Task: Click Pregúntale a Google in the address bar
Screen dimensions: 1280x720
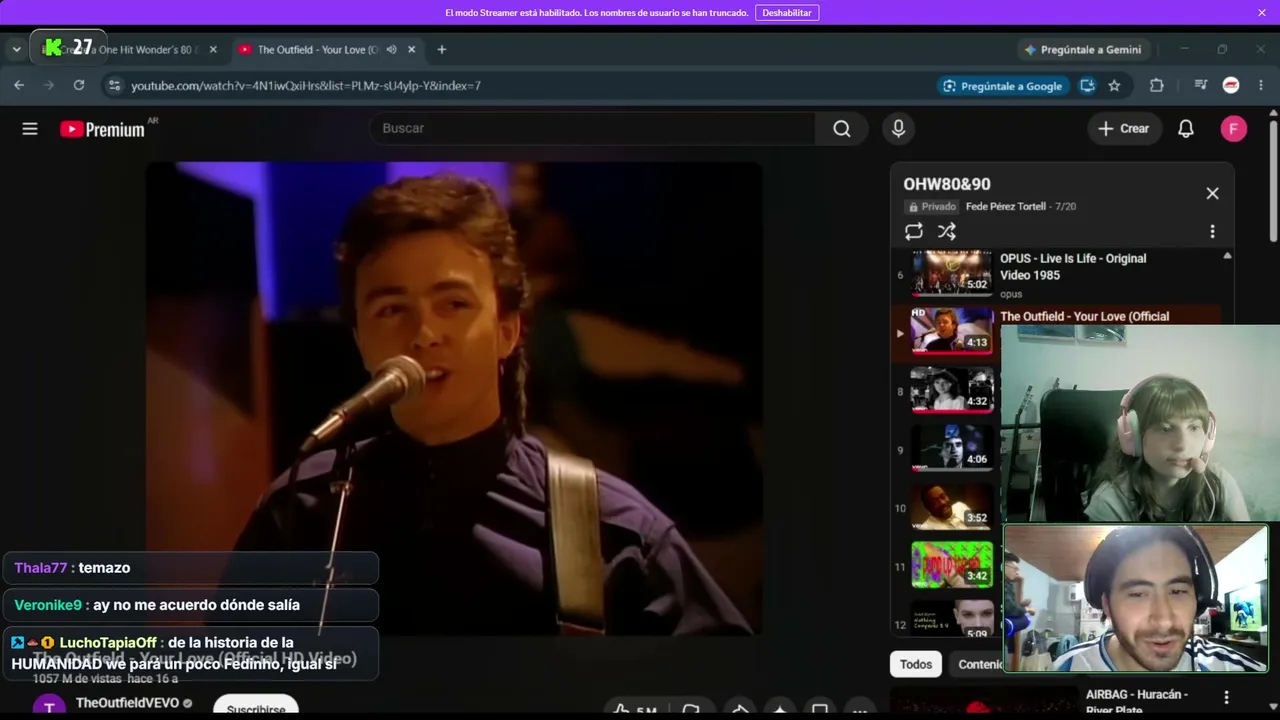Action: (x=1003, y=86)
